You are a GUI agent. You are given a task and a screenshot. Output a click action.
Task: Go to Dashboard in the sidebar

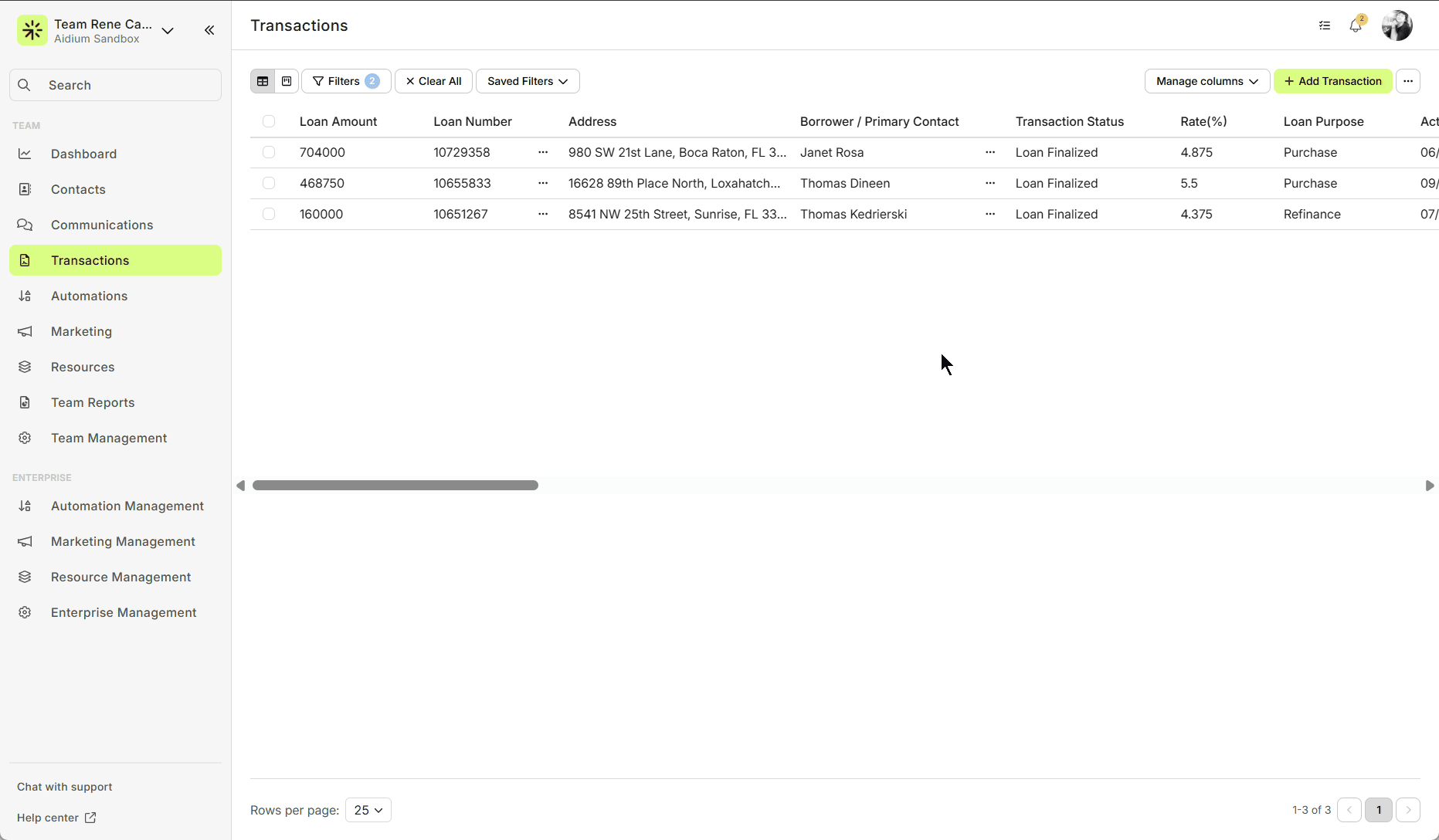point(83,154)
